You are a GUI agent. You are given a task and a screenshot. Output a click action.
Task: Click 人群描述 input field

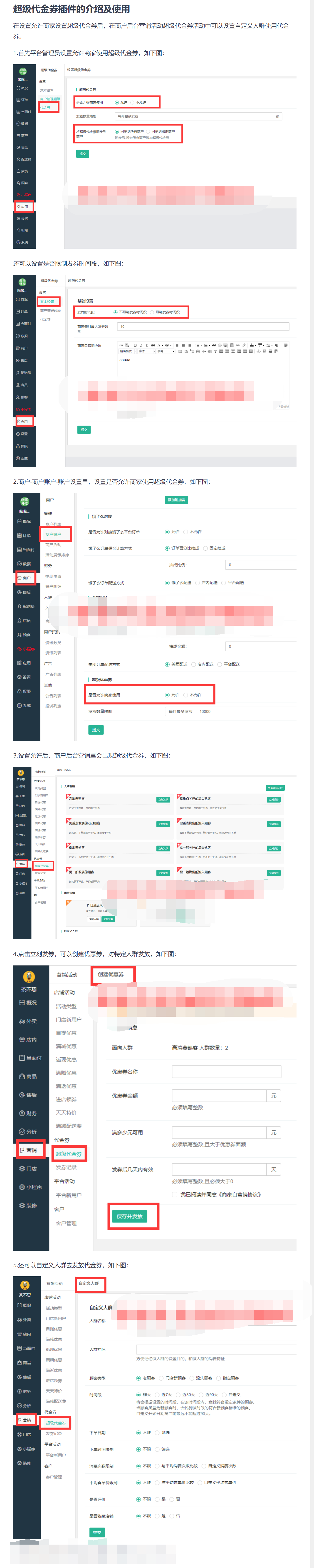216,1350
